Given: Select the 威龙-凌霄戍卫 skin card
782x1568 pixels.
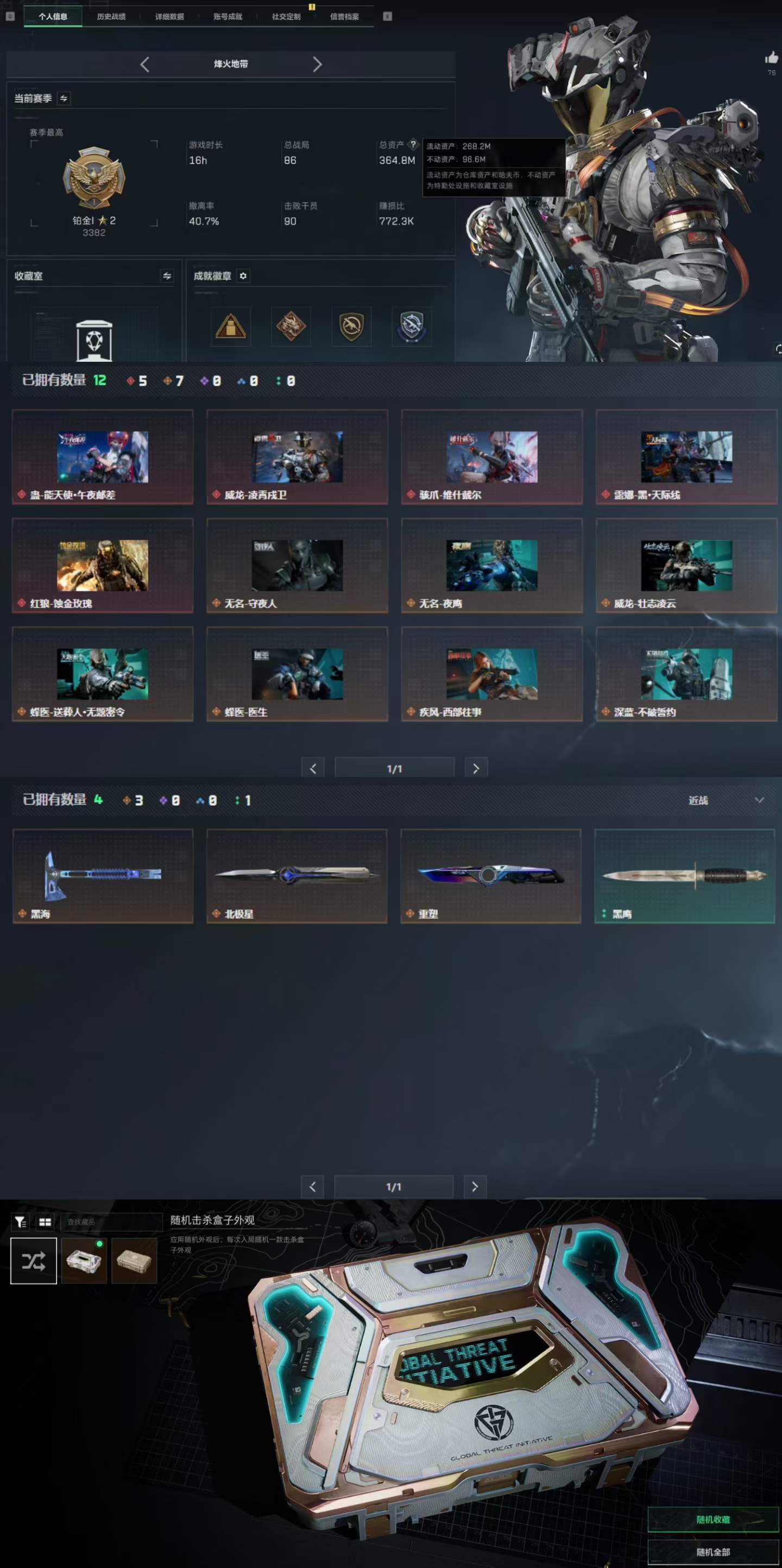Looking at the screenshot, I should 297,457.
